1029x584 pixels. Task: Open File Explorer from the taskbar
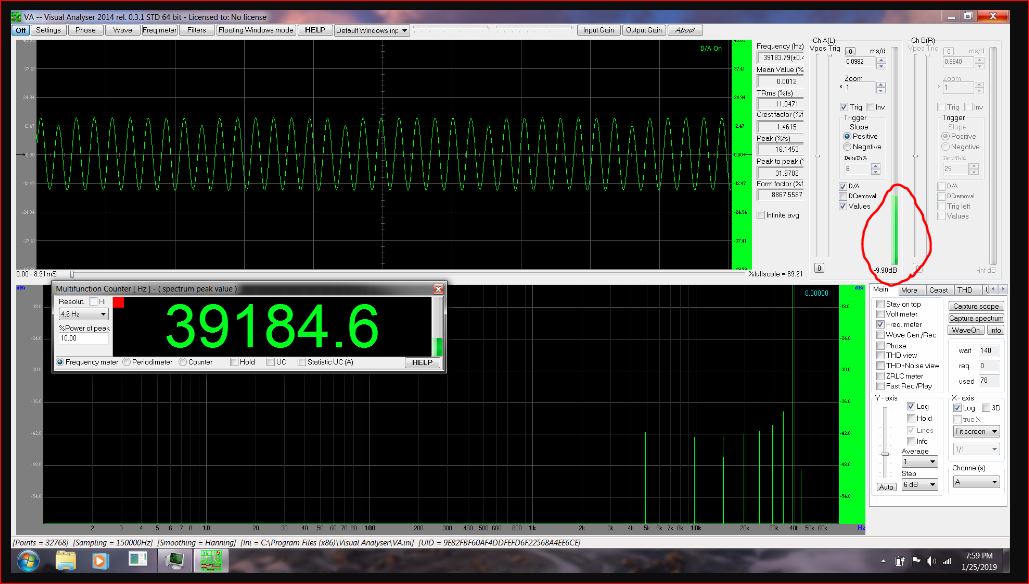coord(66,562)
